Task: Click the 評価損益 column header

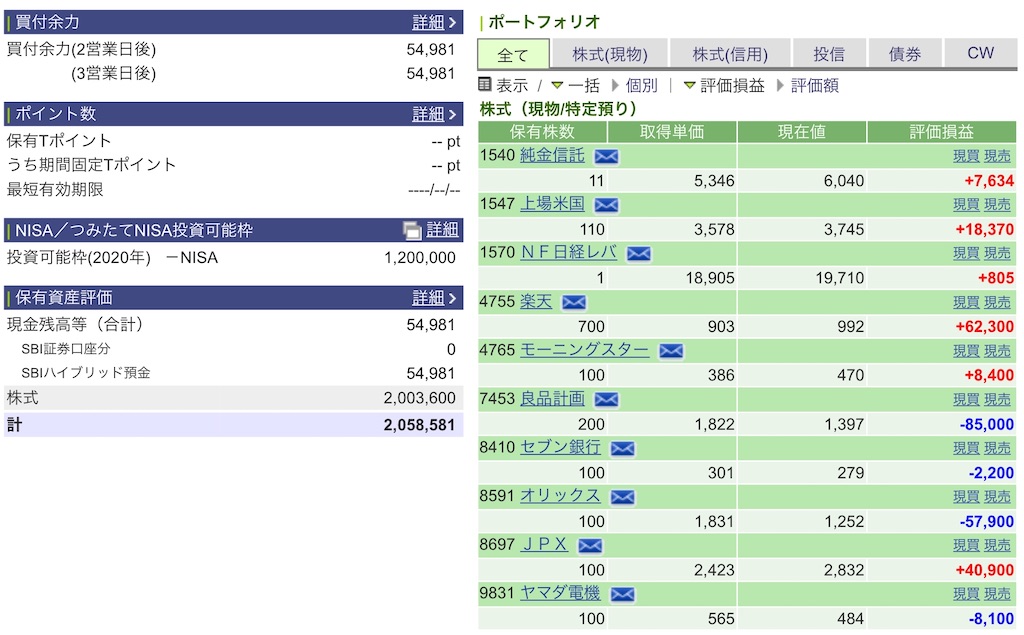Action: pos(942,132)
